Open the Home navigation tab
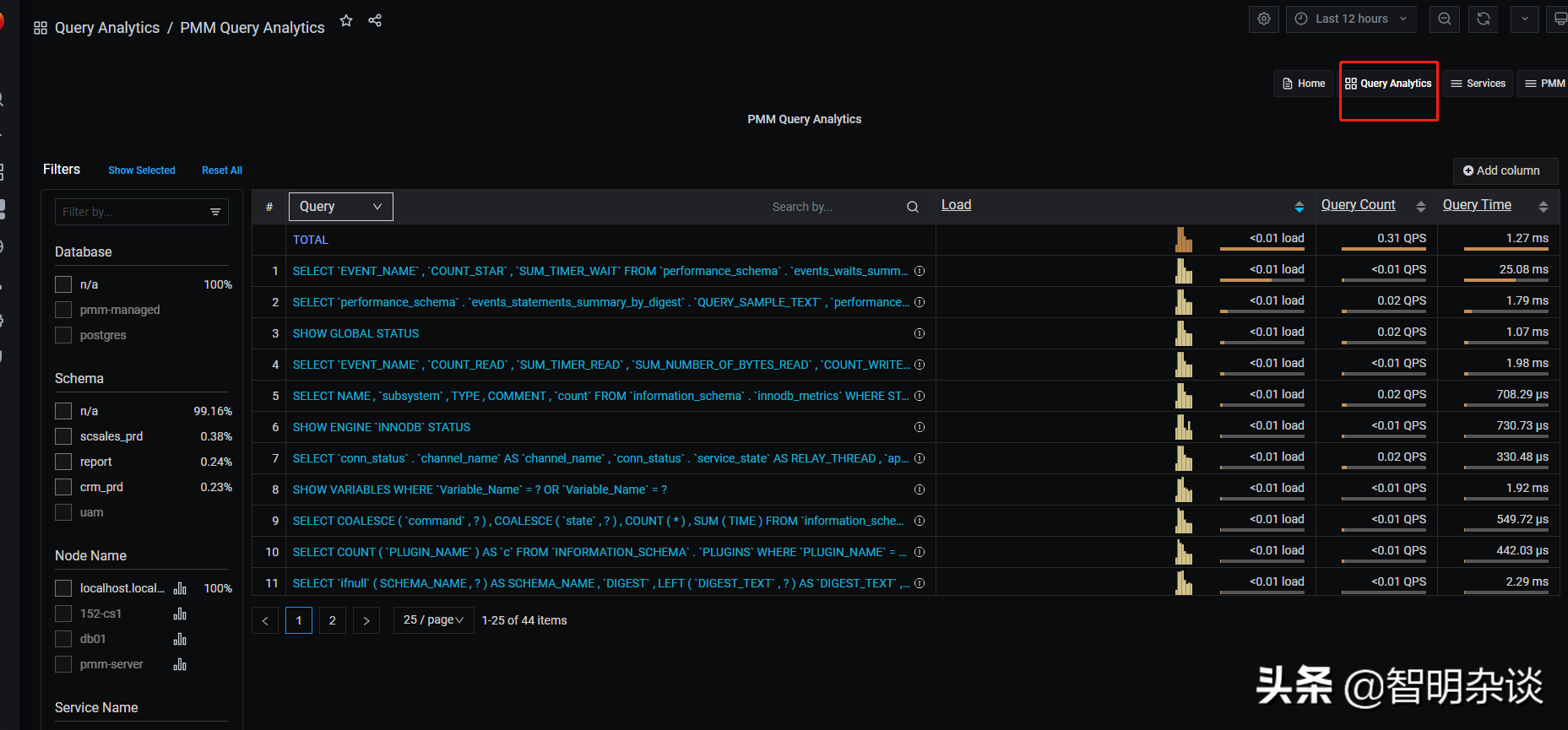This screenshot has height=730, width=1568. coord(1303,84)
